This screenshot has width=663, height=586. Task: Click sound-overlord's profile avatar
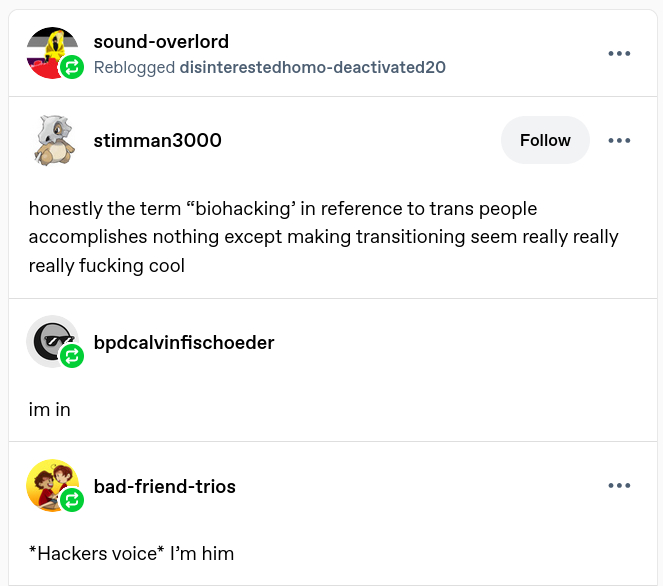50,50
